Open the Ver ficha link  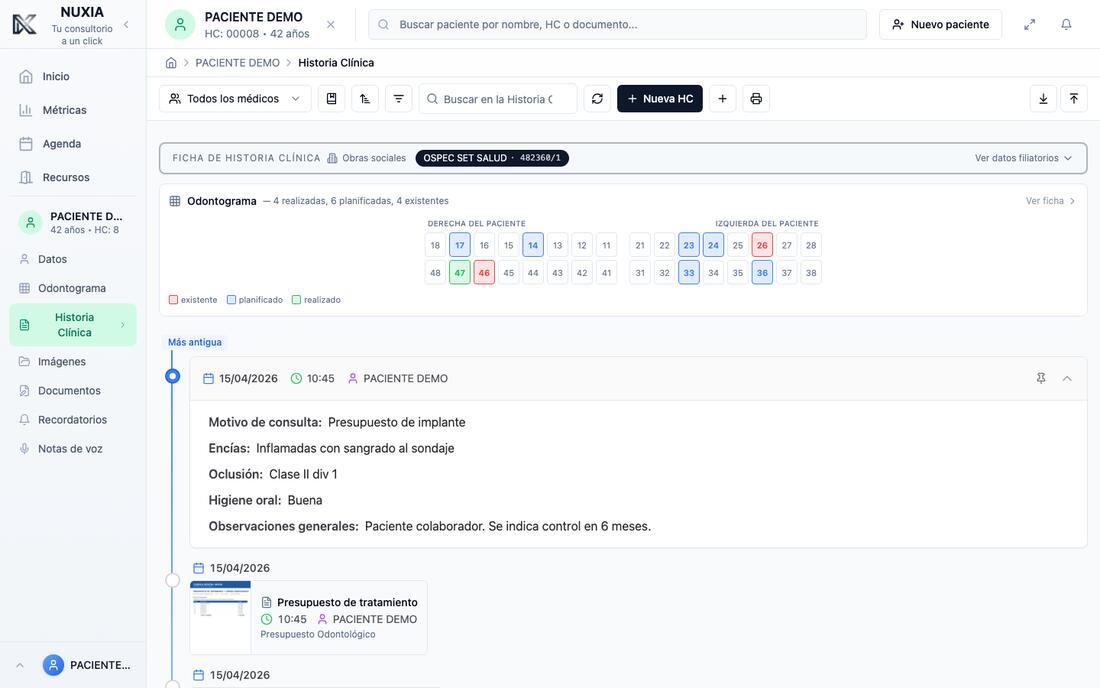1050,201
